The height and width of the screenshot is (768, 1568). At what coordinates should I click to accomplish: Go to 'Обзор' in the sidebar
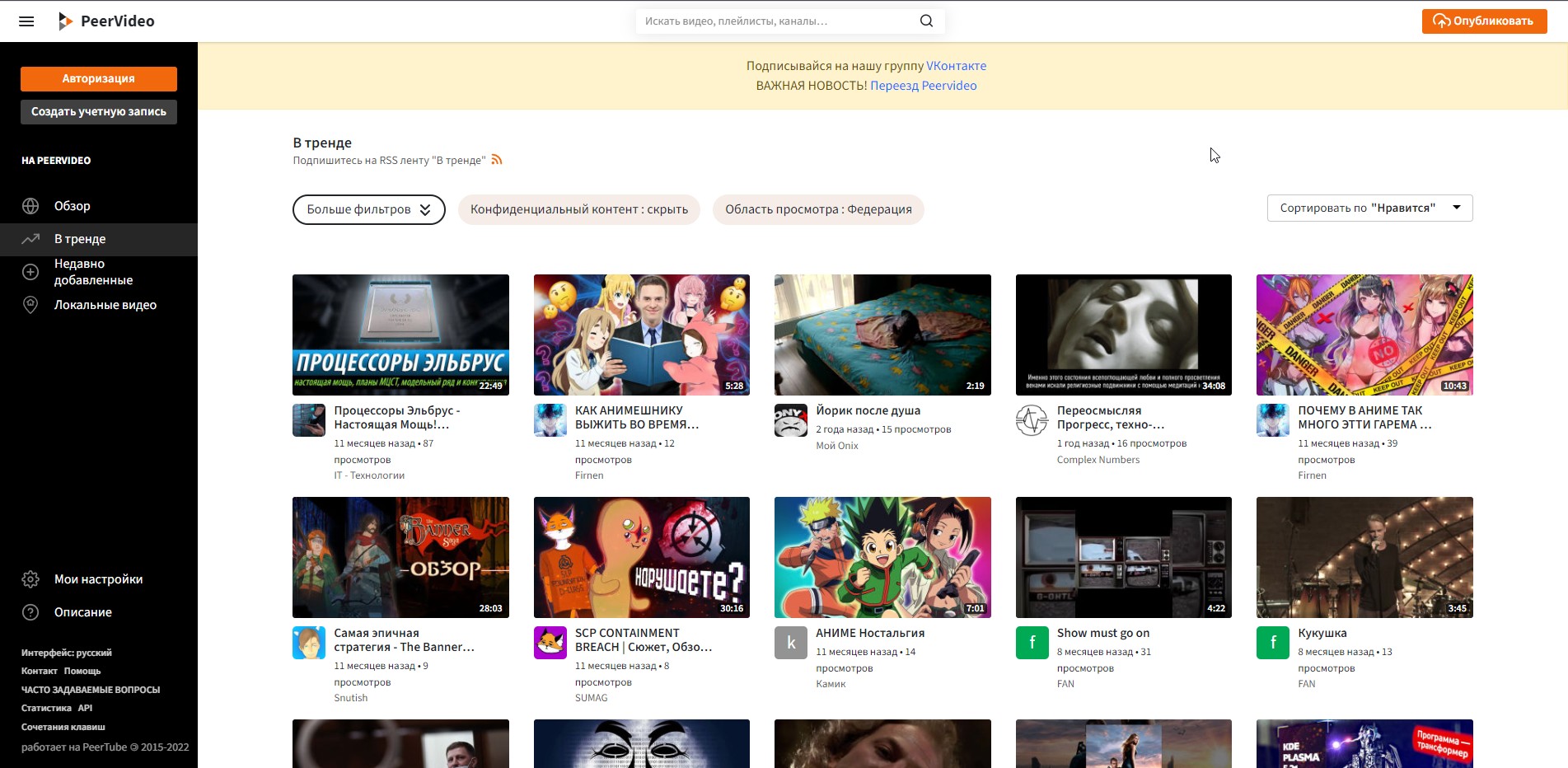click(x=73, y=206)
